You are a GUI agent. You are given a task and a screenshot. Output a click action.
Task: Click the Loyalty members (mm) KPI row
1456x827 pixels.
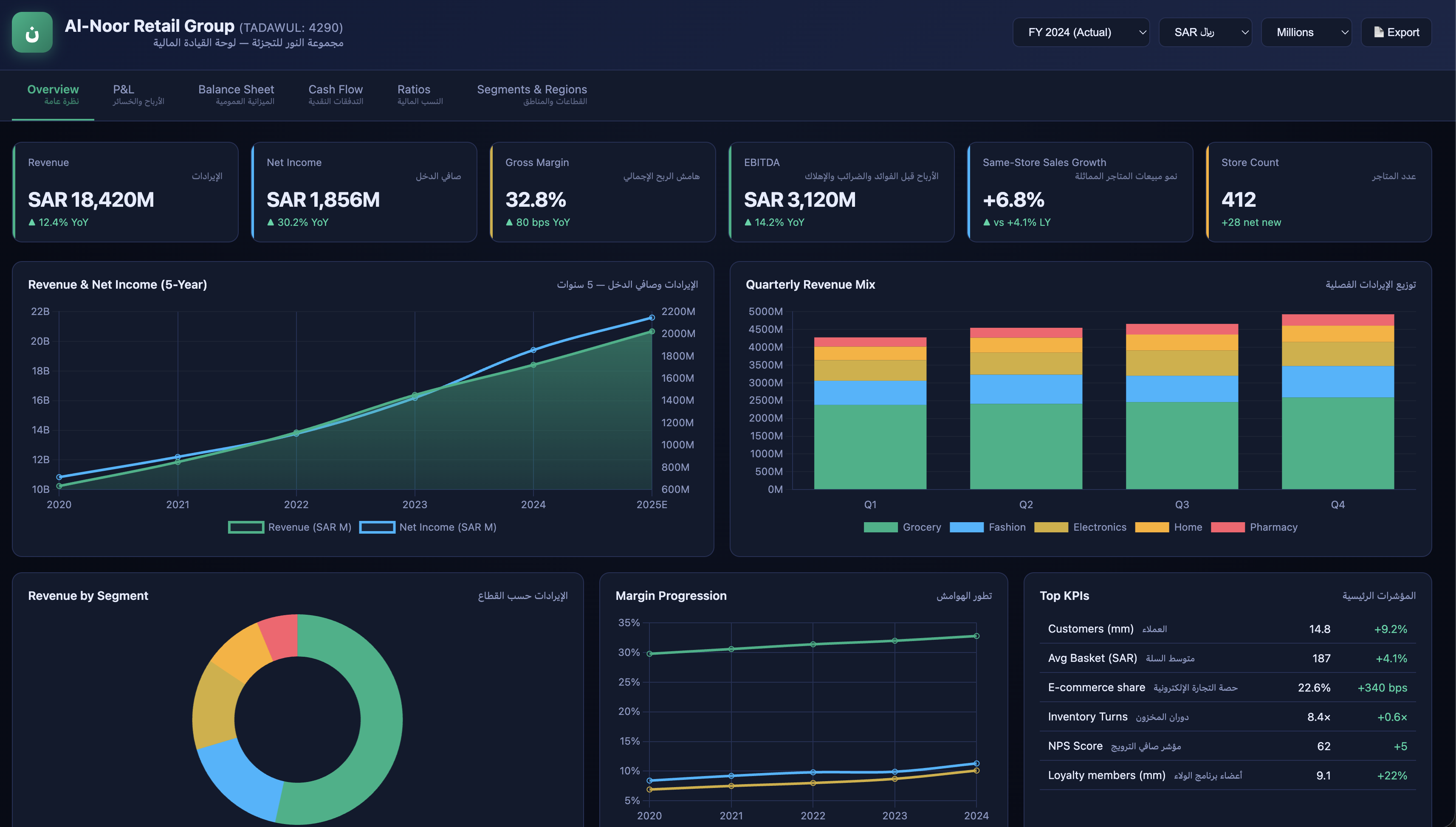coord(1227,775)
